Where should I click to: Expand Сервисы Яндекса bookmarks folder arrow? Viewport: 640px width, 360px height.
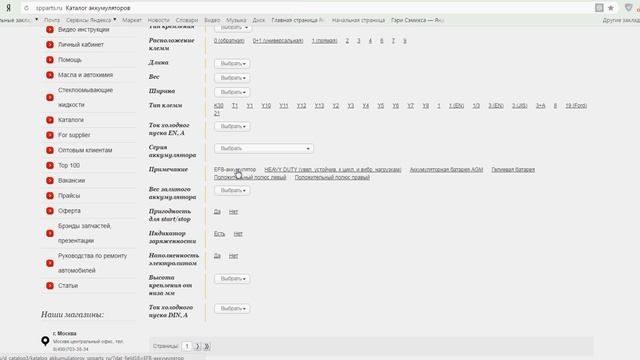click(x=115, y=20)
